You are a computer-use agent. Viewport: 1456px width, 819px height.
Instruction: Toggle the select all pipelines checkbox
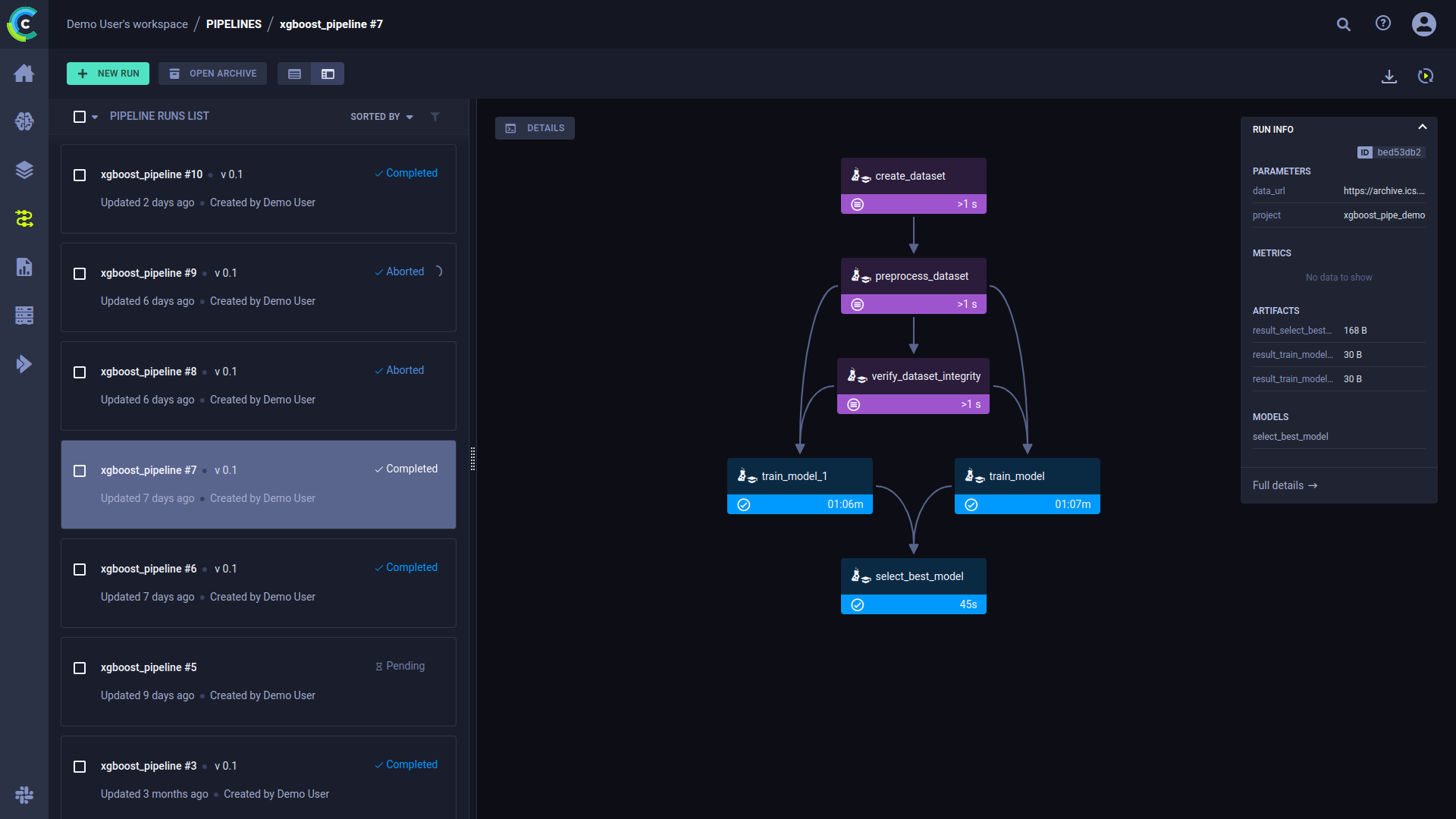pyautogui.click(x=79, y=116)
